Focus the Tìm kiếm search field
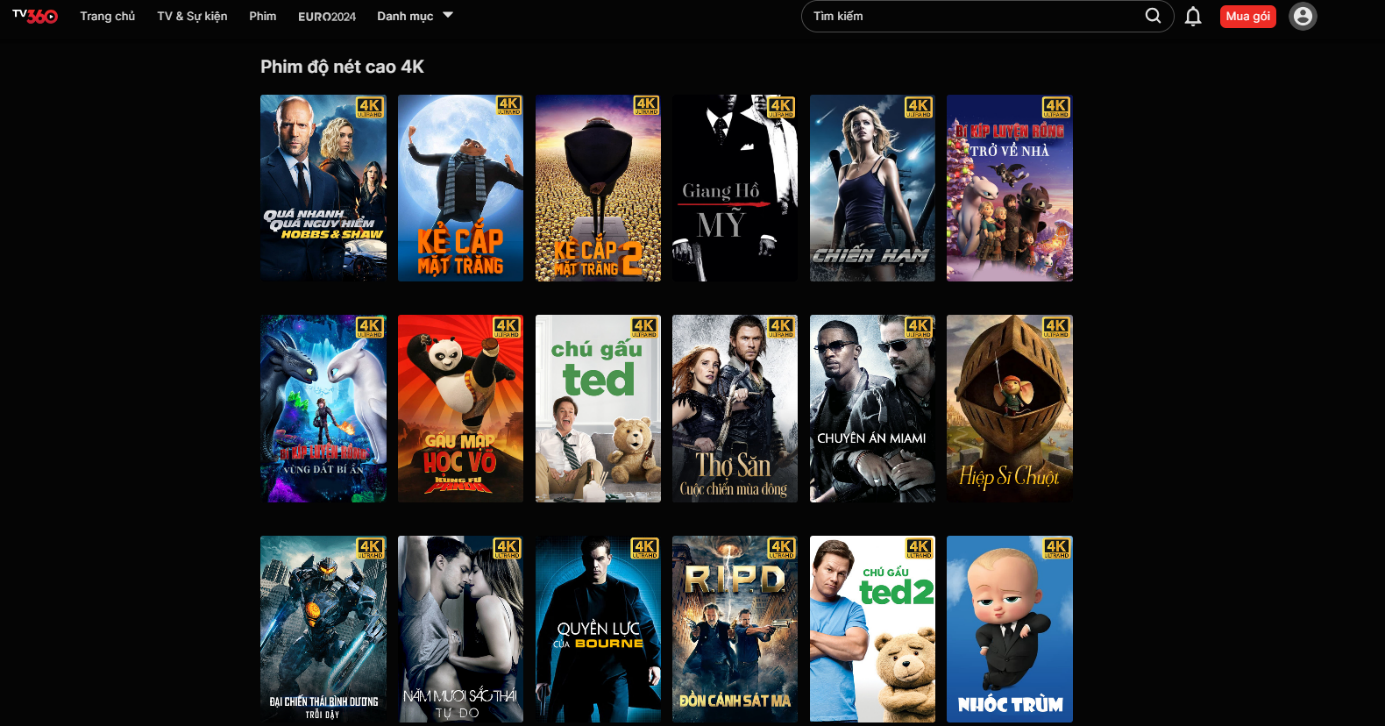Image resolution: width=1385 pixels, height=726 pixels. click(x=987, y=16)
